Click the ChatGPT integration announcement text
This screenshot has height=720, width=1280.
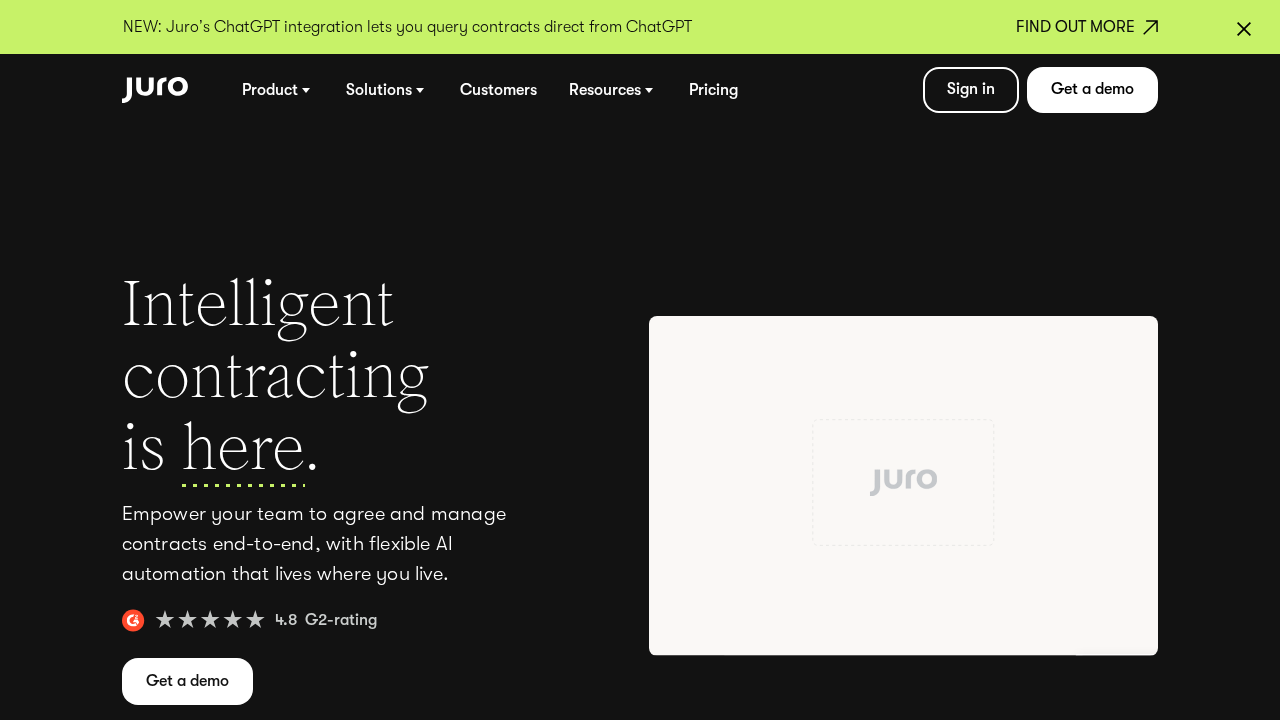tap(407, 27)
